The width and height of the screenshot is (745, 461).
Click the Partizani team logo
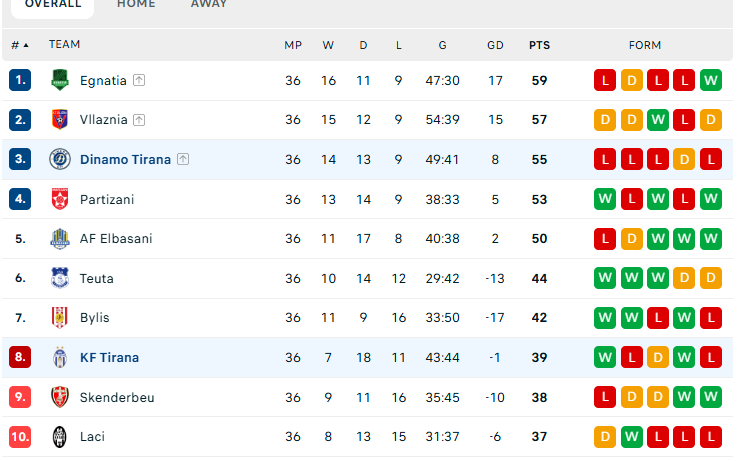[60, 199]
